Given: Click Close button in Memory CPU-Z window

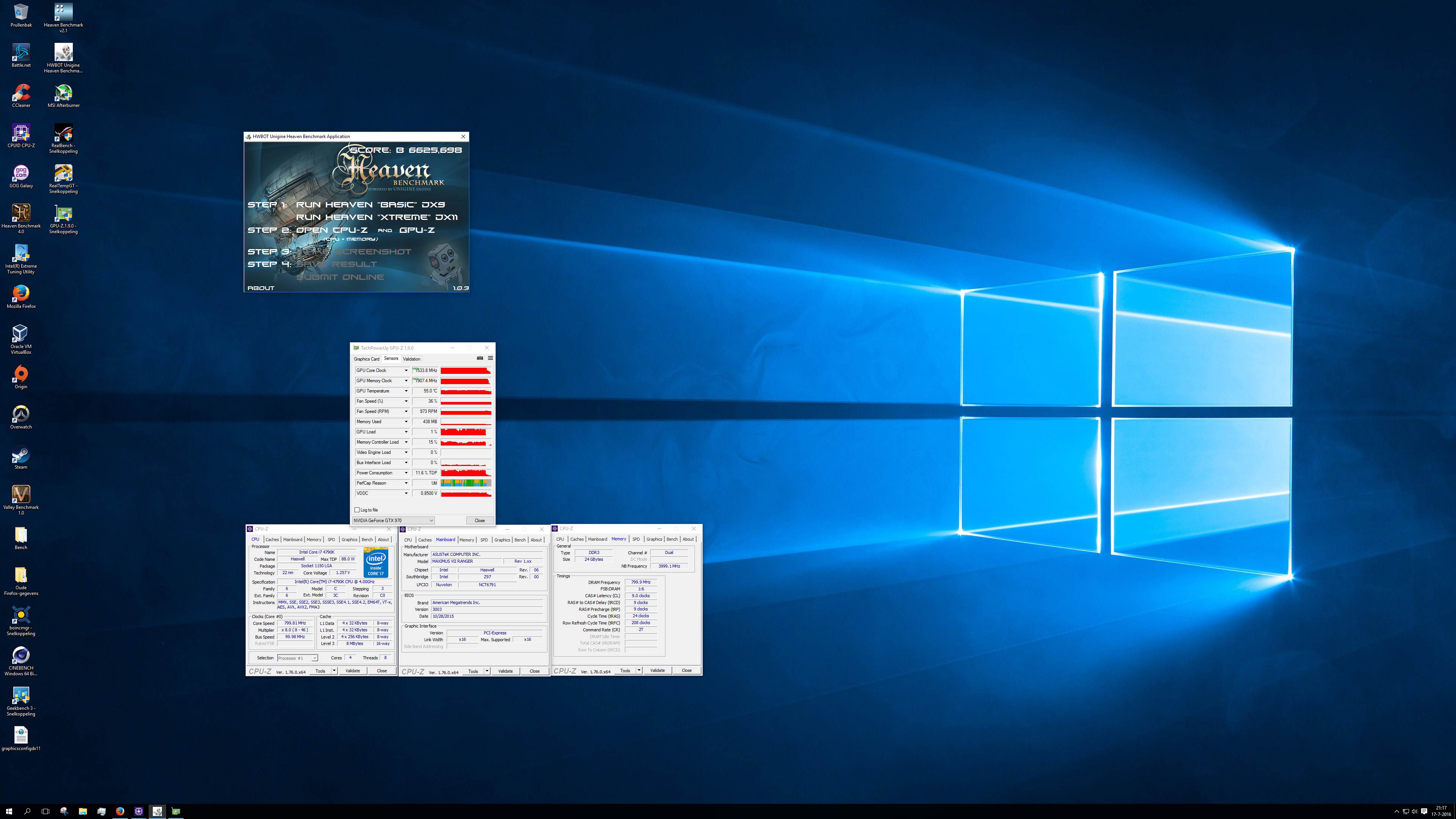Looking at the screenshot, I should click(687, 670).
